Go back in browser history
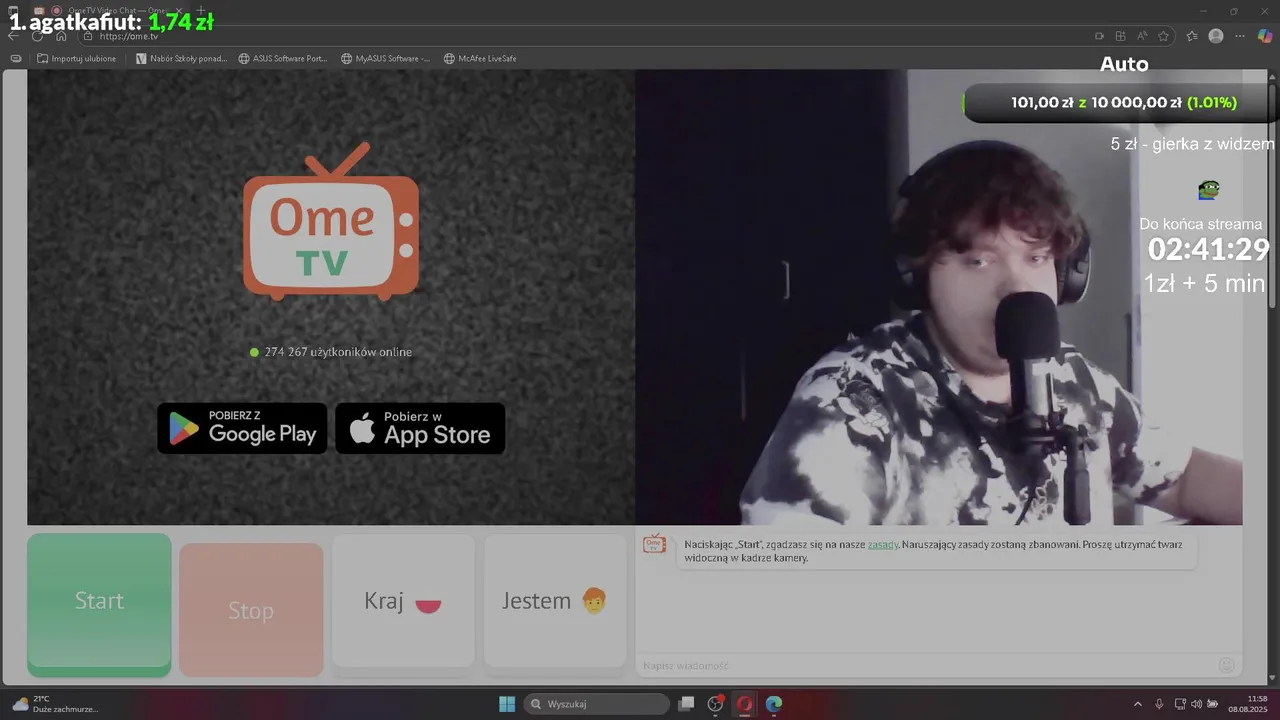The image size is (1280, 720). pos(13,36)
